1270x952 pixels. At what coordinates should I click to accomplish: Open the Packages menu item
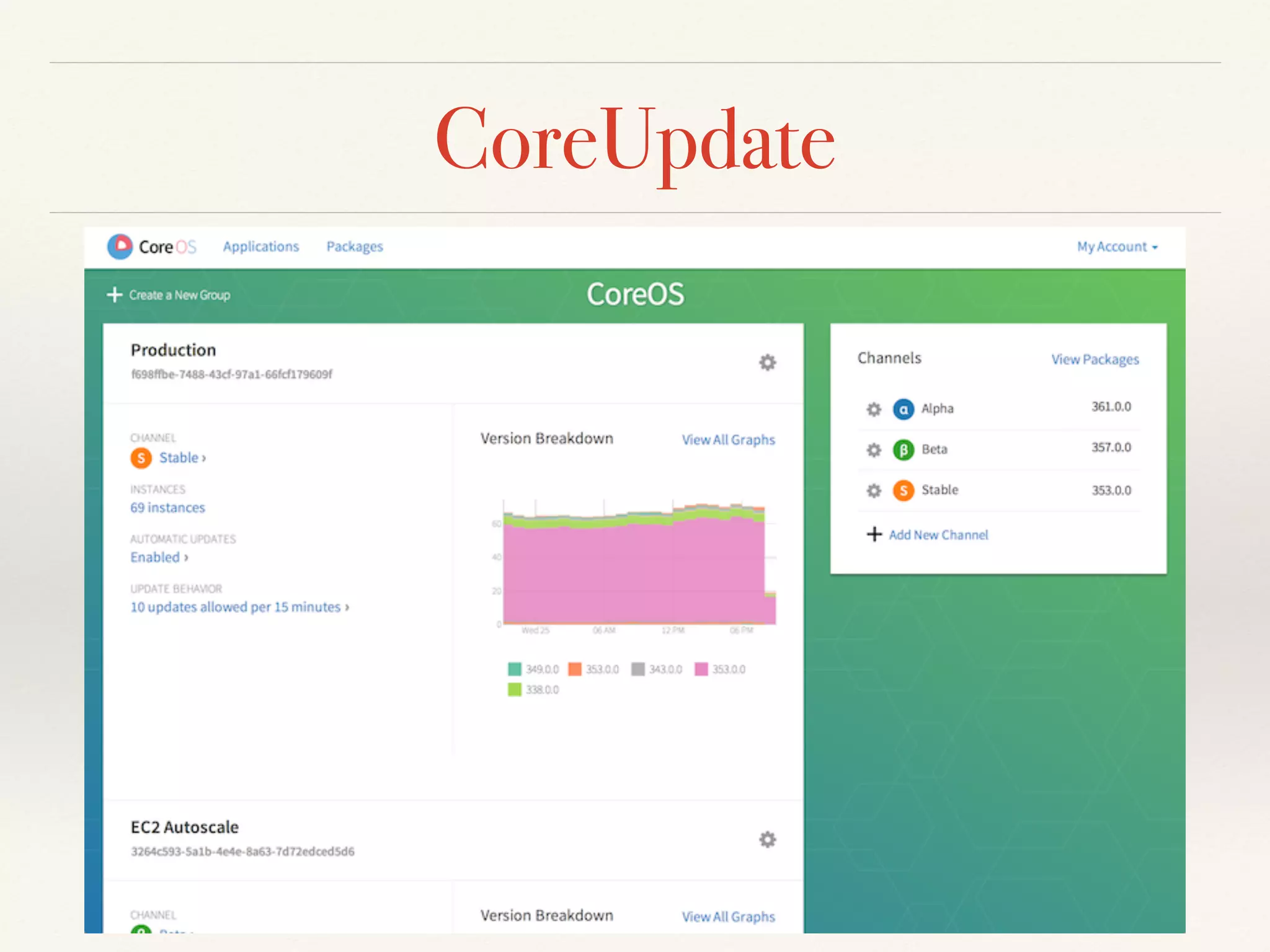pyautogui.click(x=355, y=247)
